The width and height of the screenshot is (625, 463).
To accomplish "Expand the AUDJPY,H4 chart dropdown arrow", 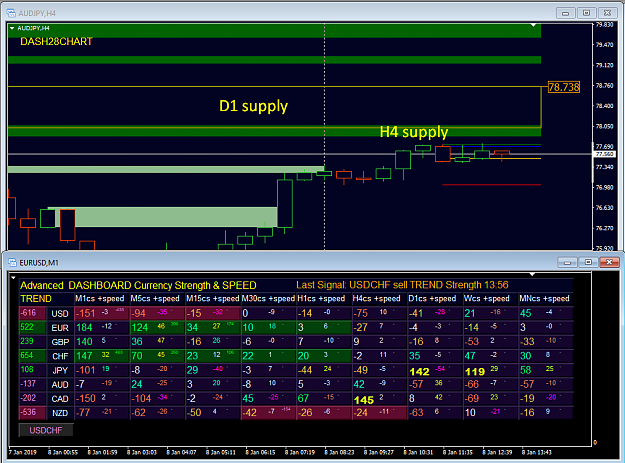I will click(x=12, y=28).
